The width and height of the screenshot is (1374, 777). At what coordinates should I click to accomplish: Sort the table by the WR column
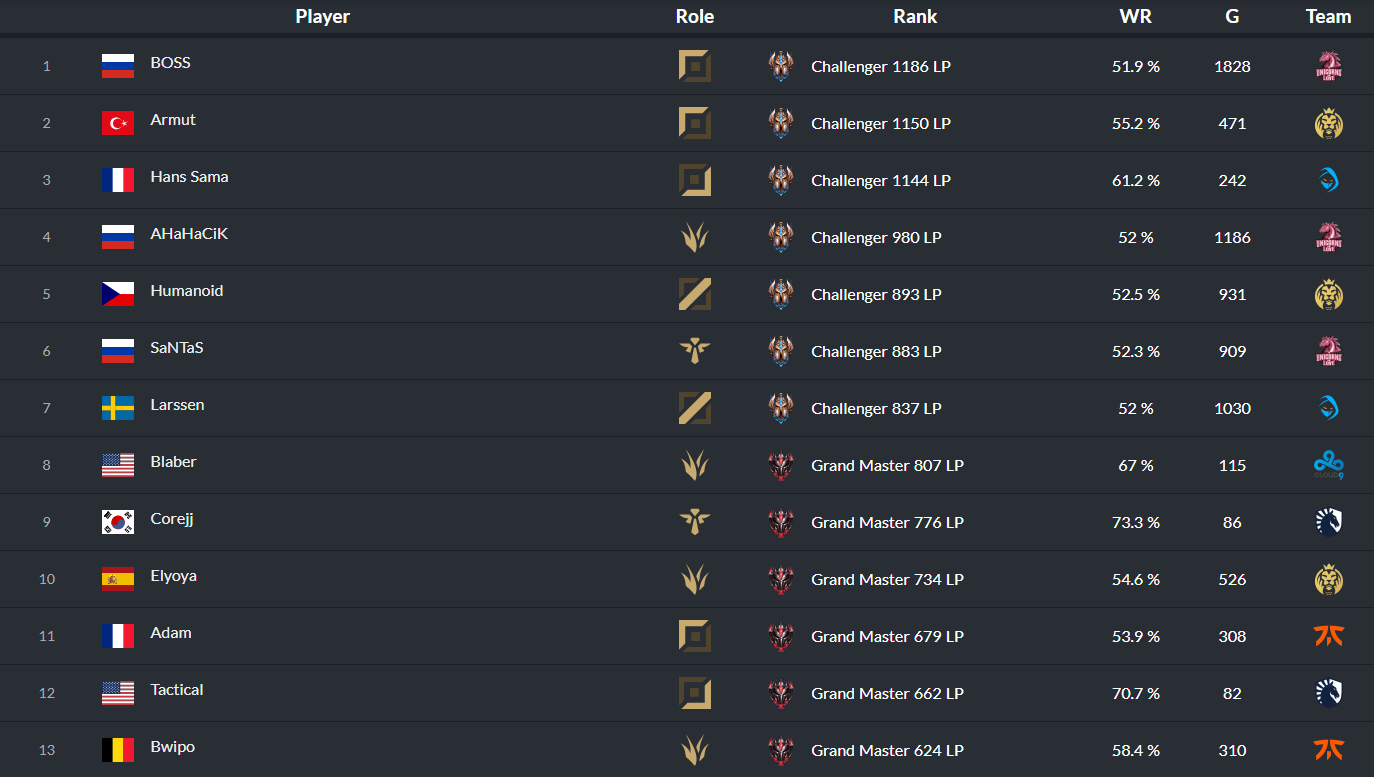click(1133, 16)
